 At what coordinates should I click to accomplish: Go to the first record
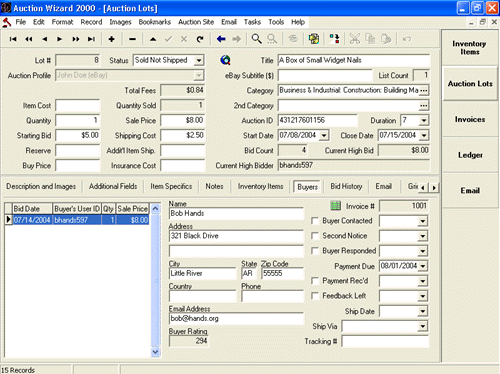pos(13,39)
